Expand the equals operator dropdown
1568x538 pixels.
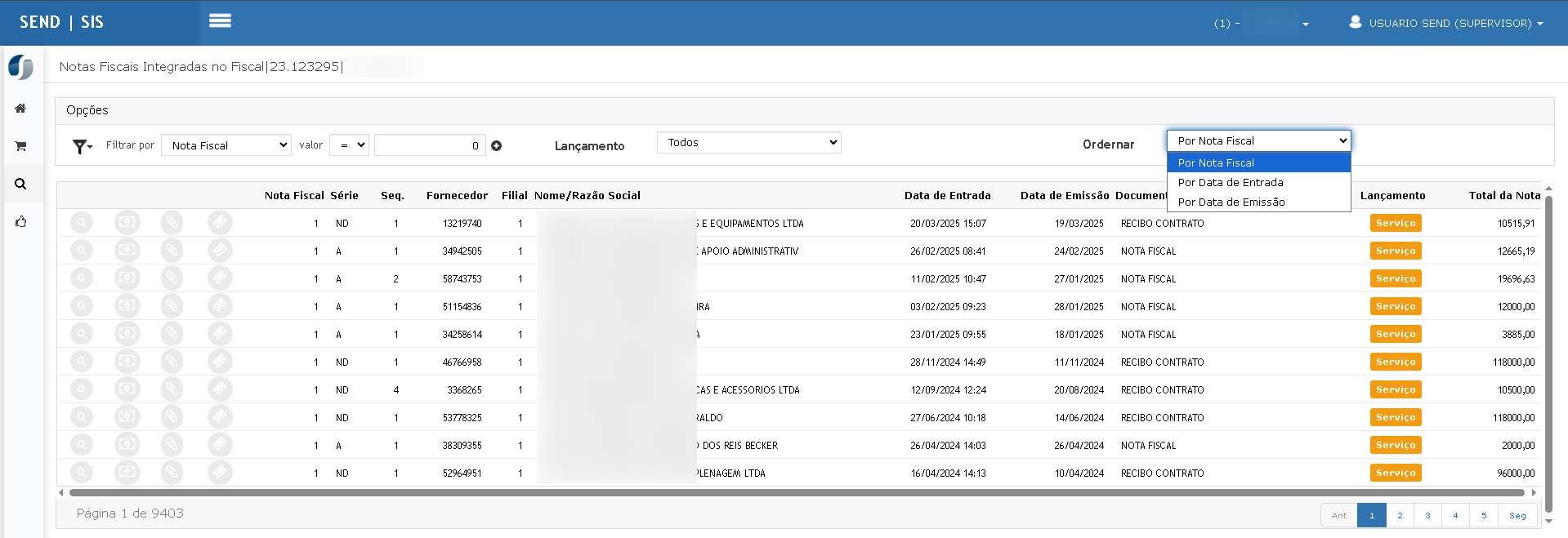tap(350, 145)
